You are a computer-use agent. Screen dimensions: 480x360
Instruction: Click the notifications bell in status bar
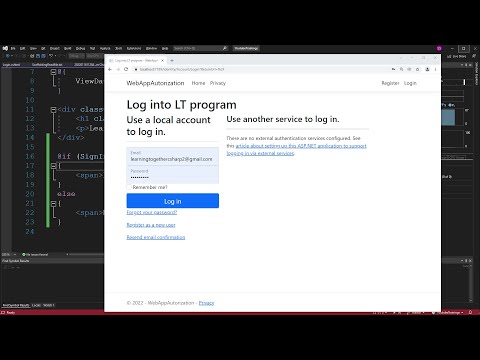470,313
